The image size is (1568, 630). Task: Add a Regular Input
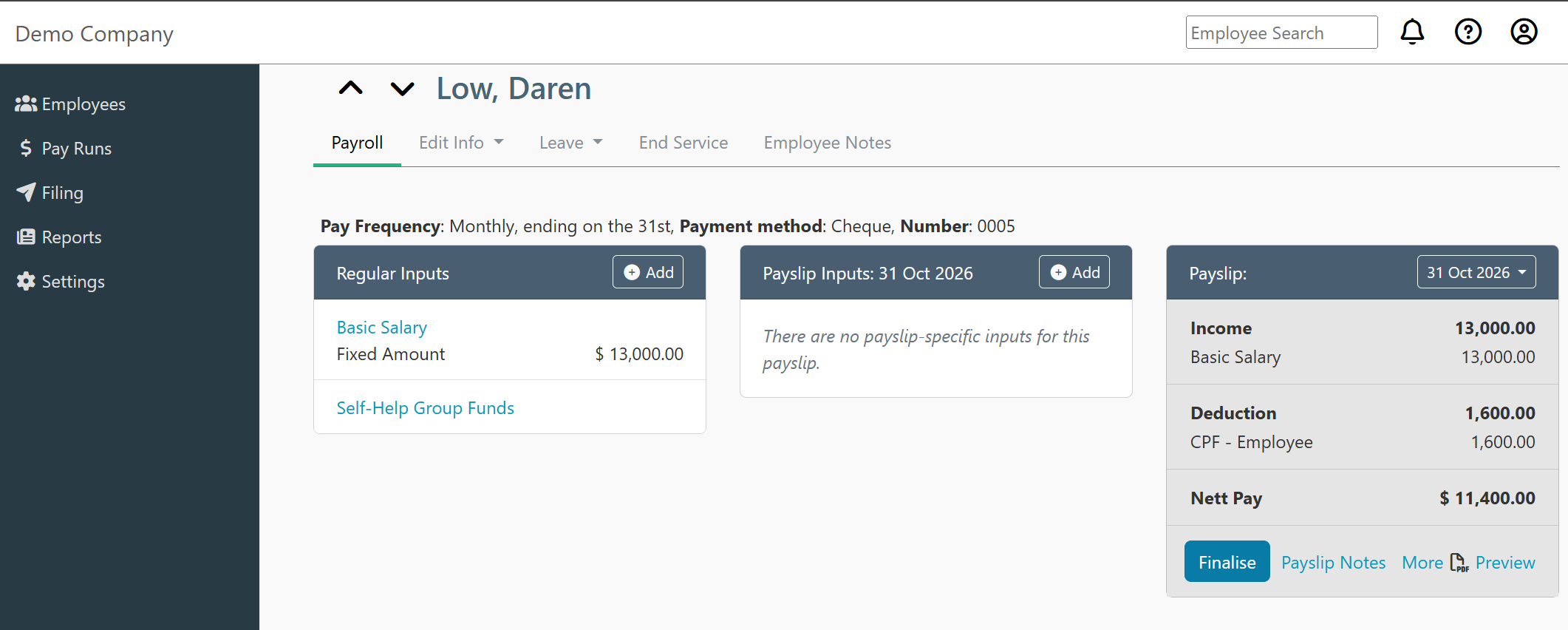[x=648, y=272]
